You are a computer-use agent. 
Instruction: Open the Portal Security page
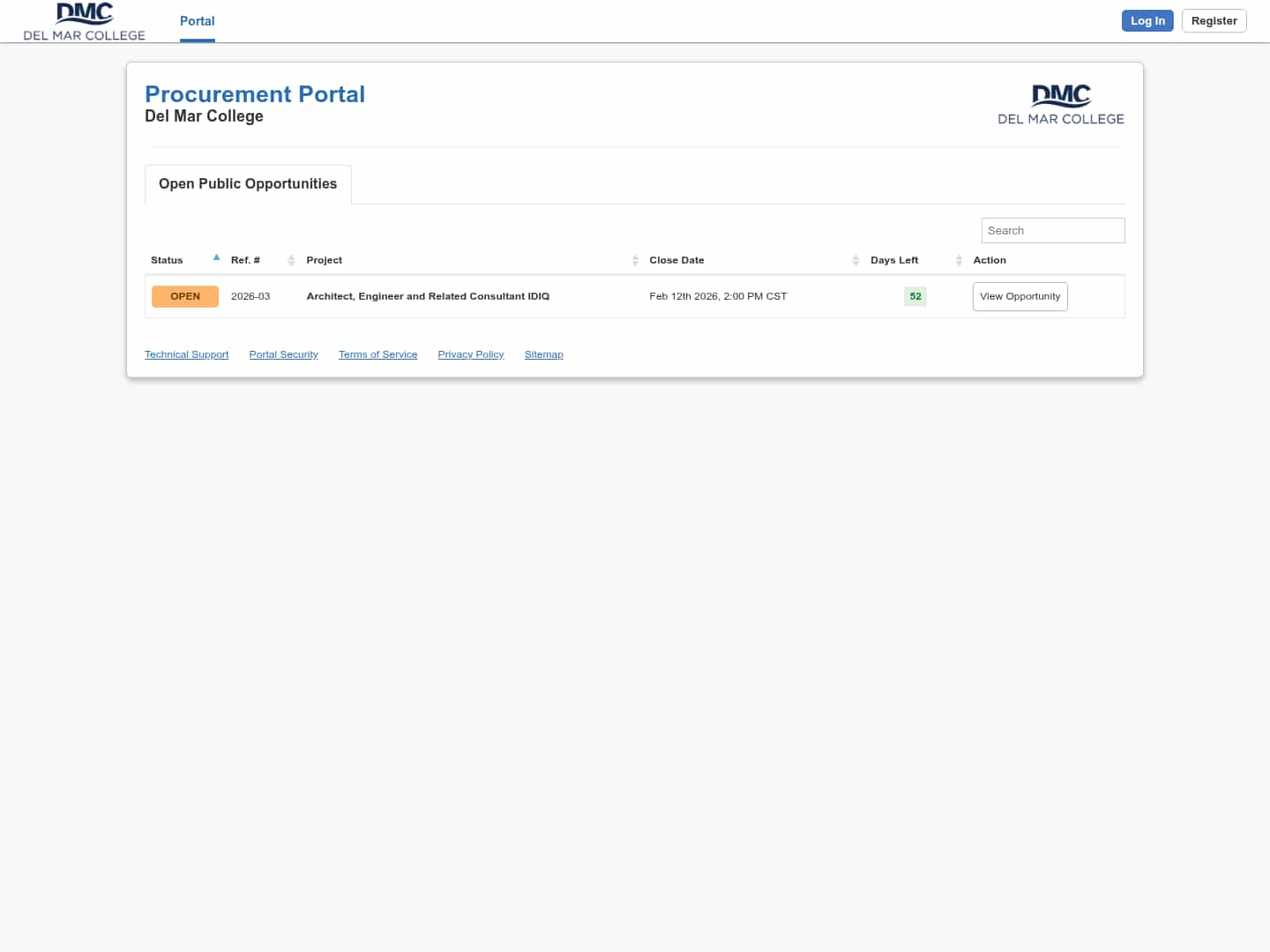click(x=283, y=354)
